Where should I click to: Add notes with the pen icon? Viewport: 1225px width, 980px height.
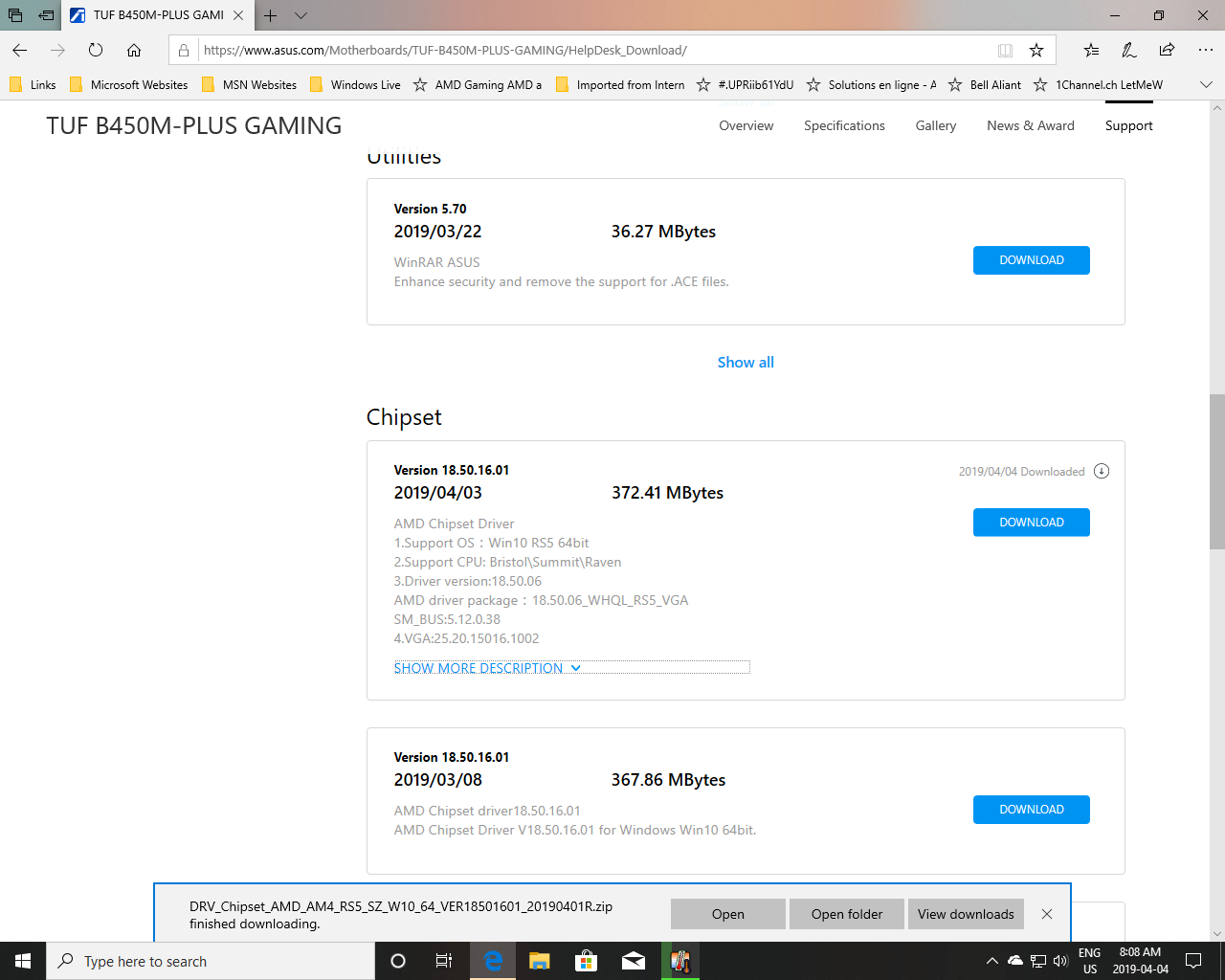coord(1129,50)
